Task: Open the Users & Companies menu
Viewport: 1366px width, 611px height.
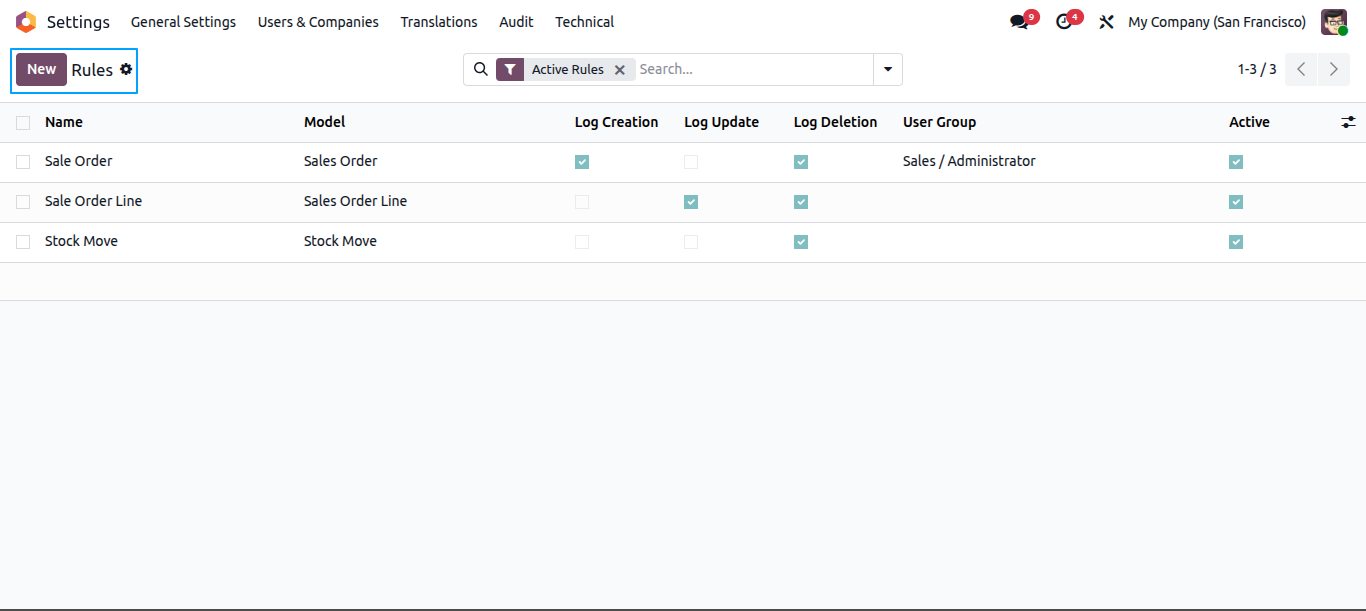Action: 318,22
